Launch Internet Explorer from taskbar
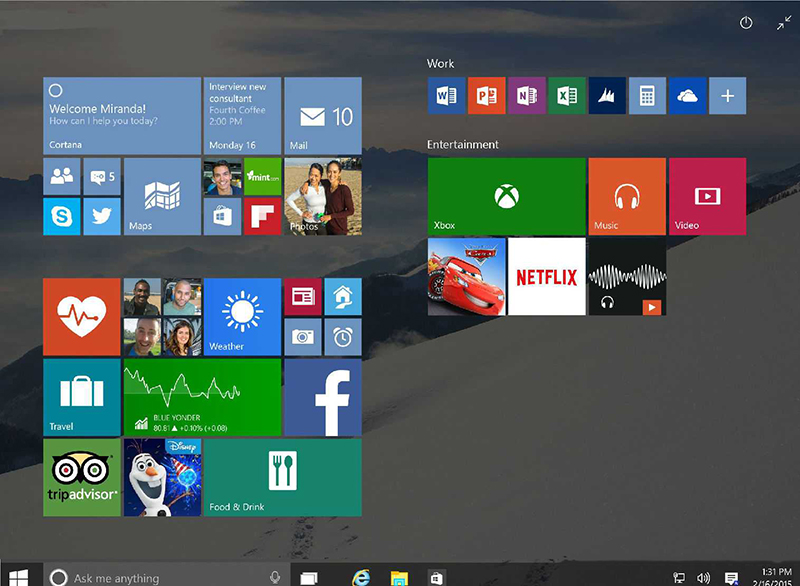The width and height of the screenshot is (800, 586). [361, 577]
